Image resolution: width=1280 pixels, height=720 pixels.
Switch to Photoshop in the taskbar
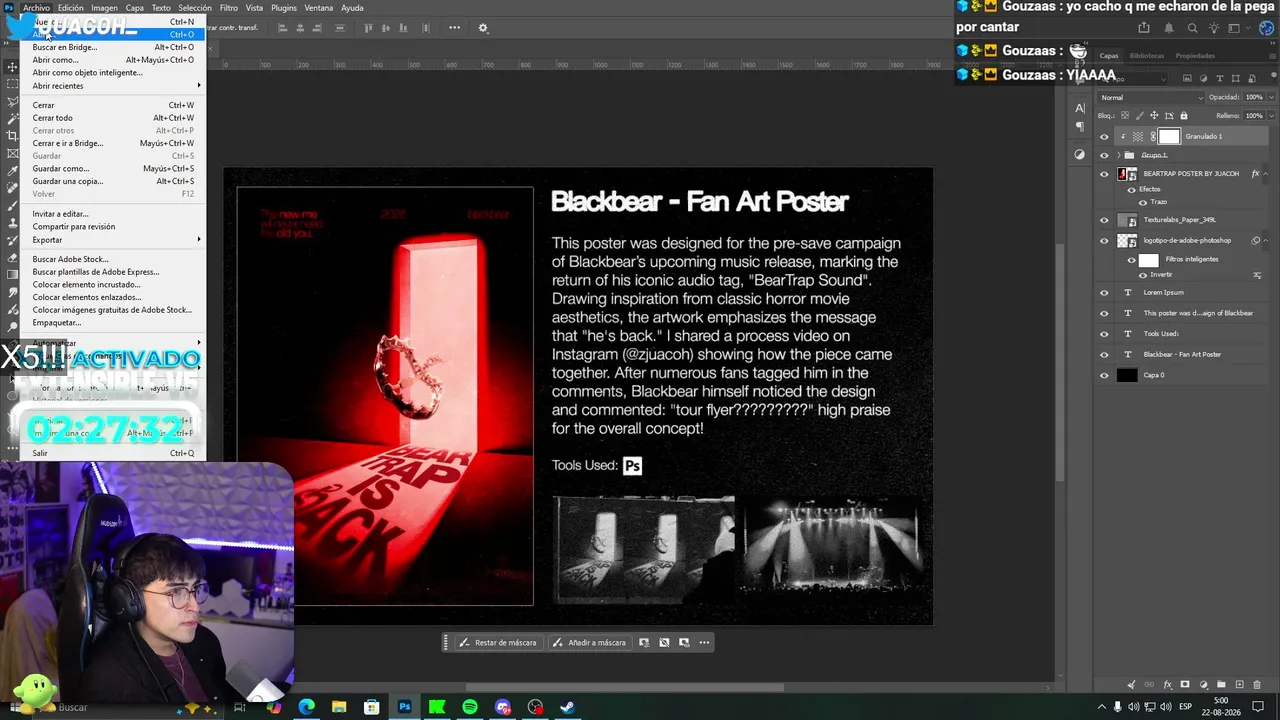tap(404, 707)
